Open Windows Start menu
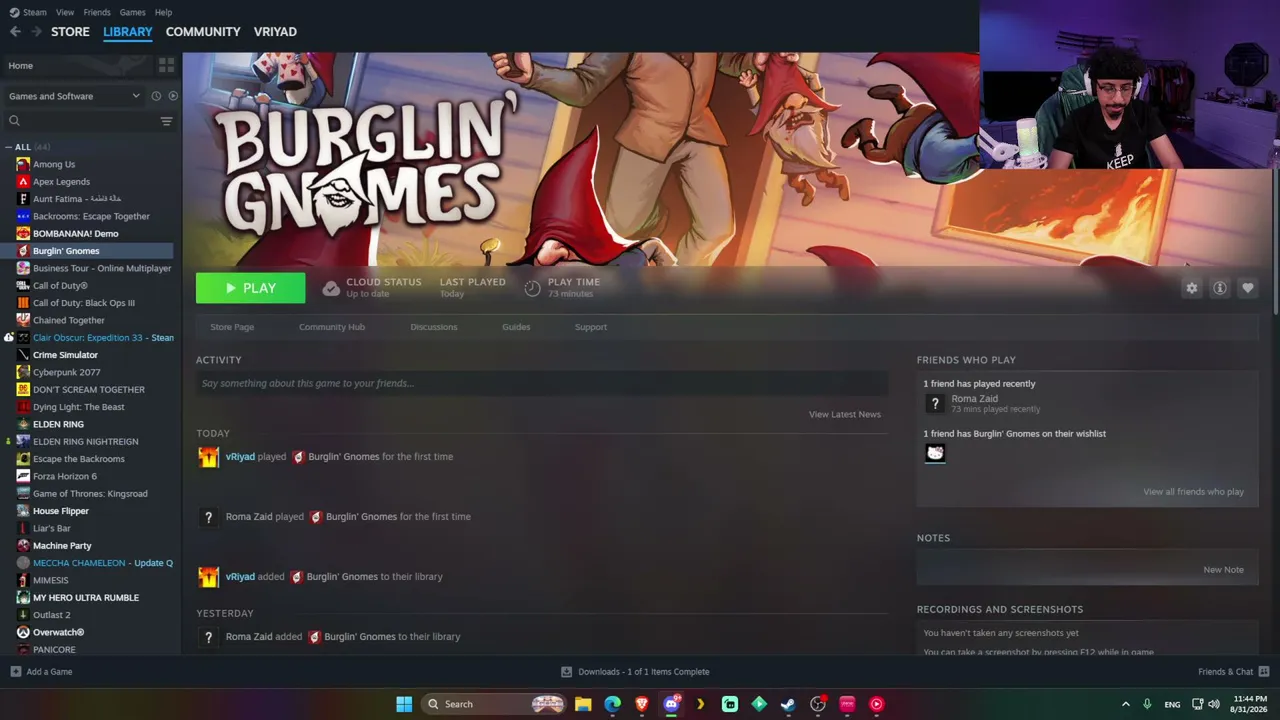Screen dimensions: 1280x720 (x=404, y=704)
